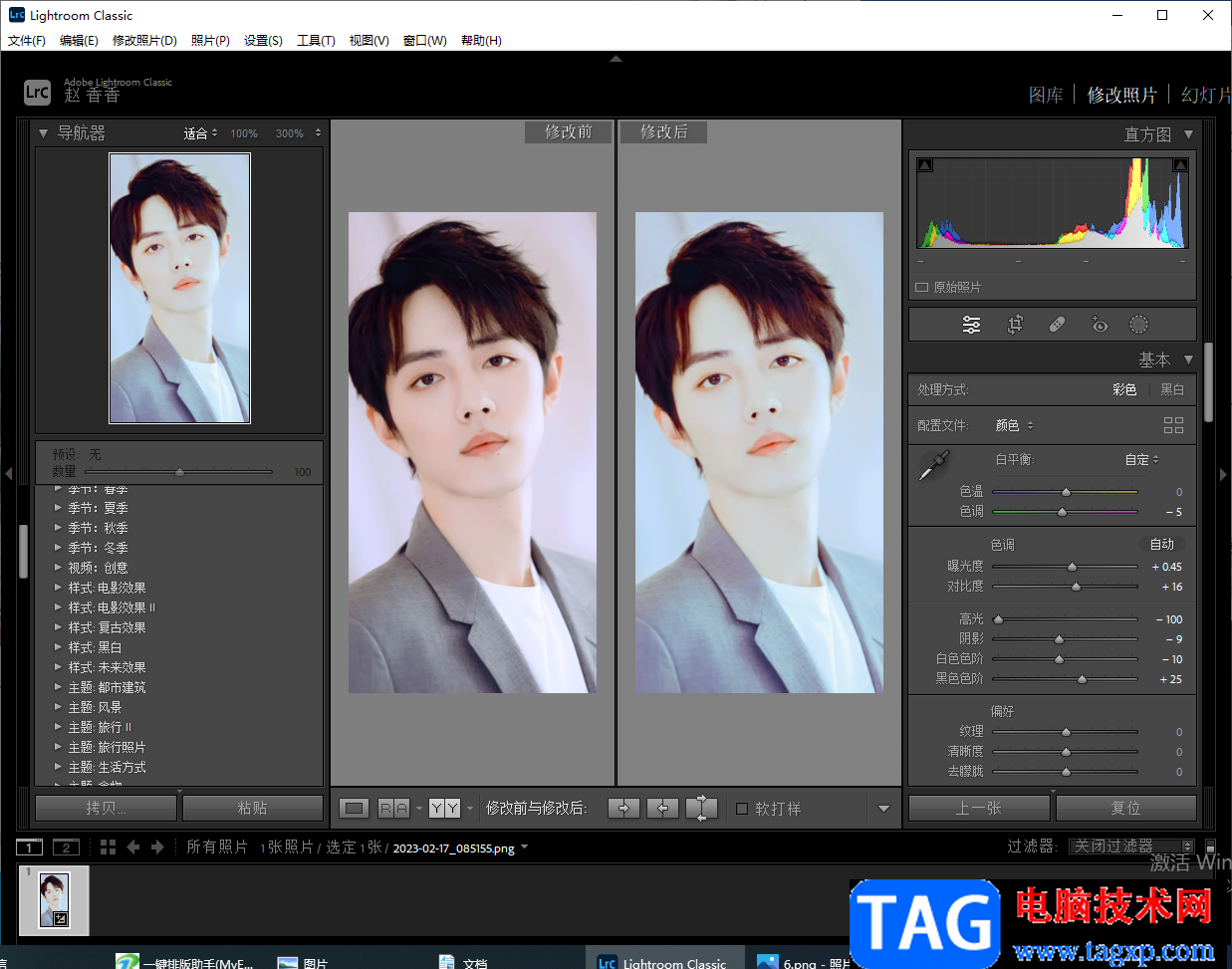Open the profile browser grid icon
This screenshot has width=1232, height=969.
point(1173,425)
